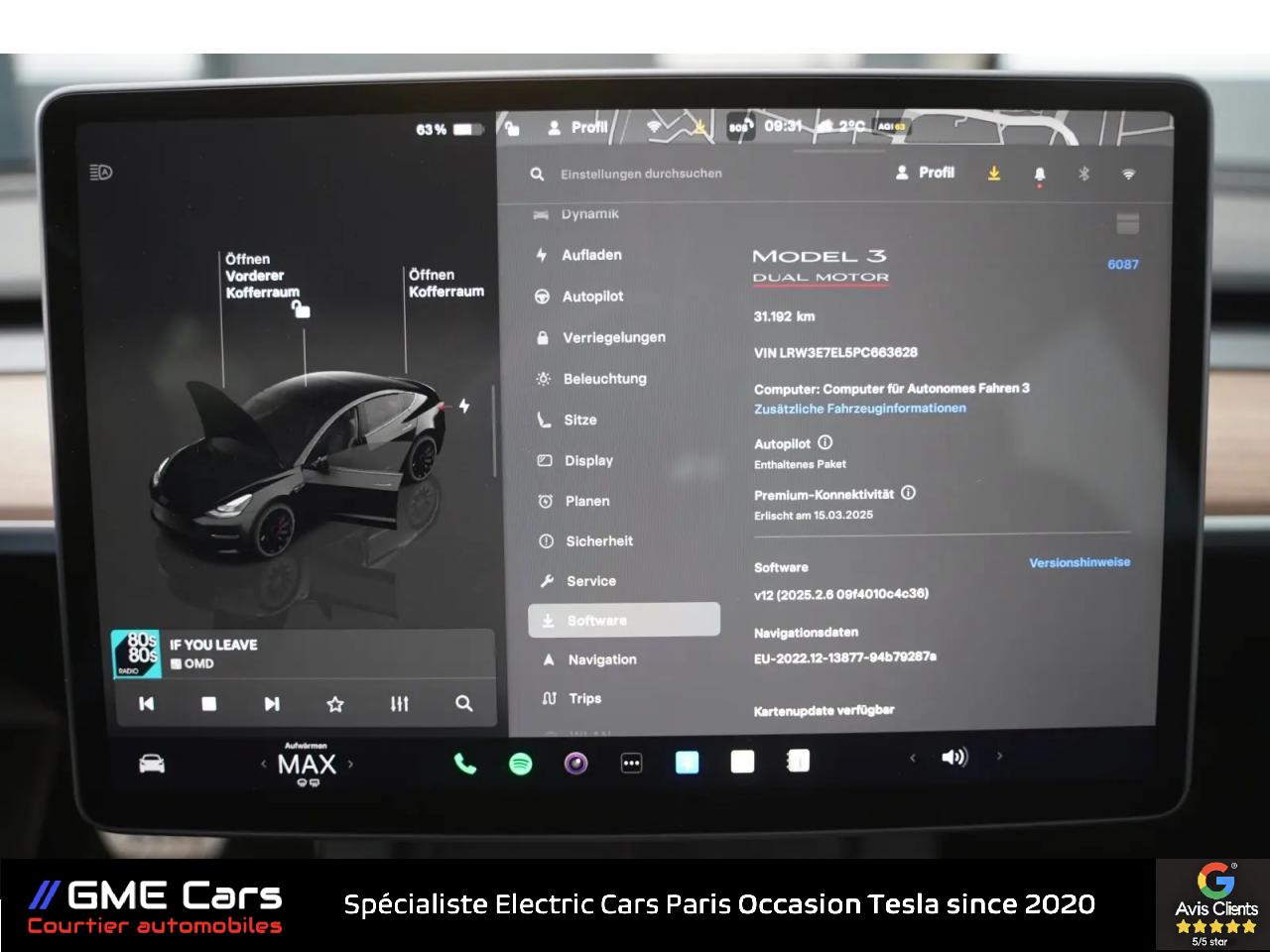
Task: Open the Planen schedule settings
Action: click(574, 501)
